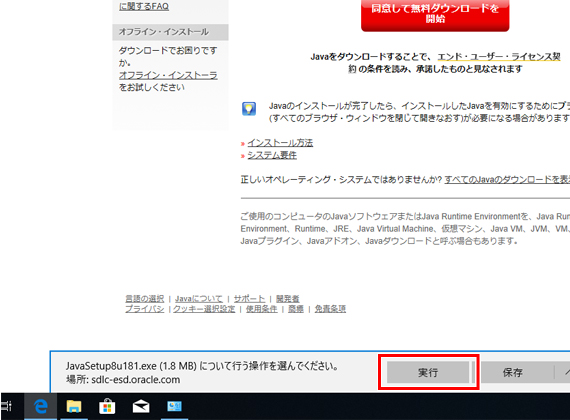Open the サポート footer link
This screenshot has height=420, width=570.
pos(249,299)
